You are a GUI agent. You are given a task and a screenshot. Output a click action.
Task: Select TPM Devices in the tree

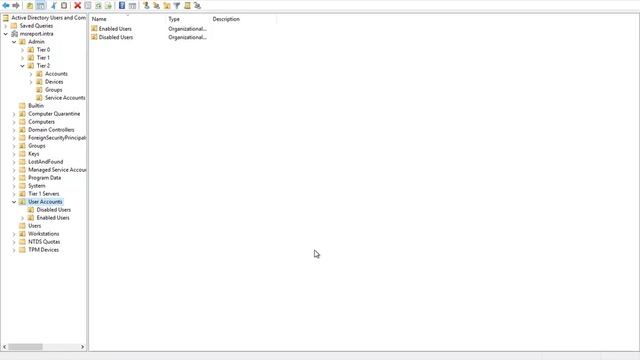(43, 250)
